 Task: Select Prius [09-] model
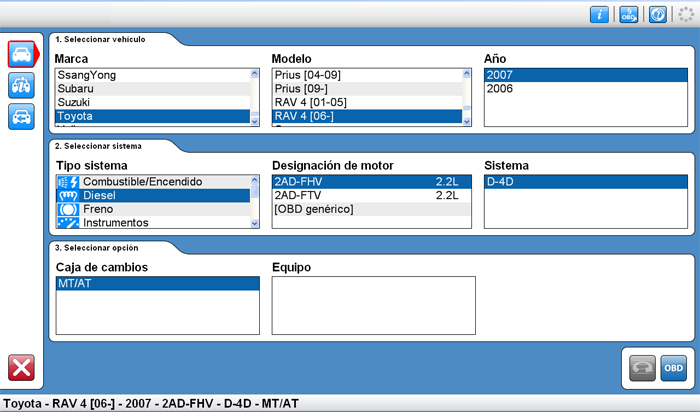click(367, 88)
